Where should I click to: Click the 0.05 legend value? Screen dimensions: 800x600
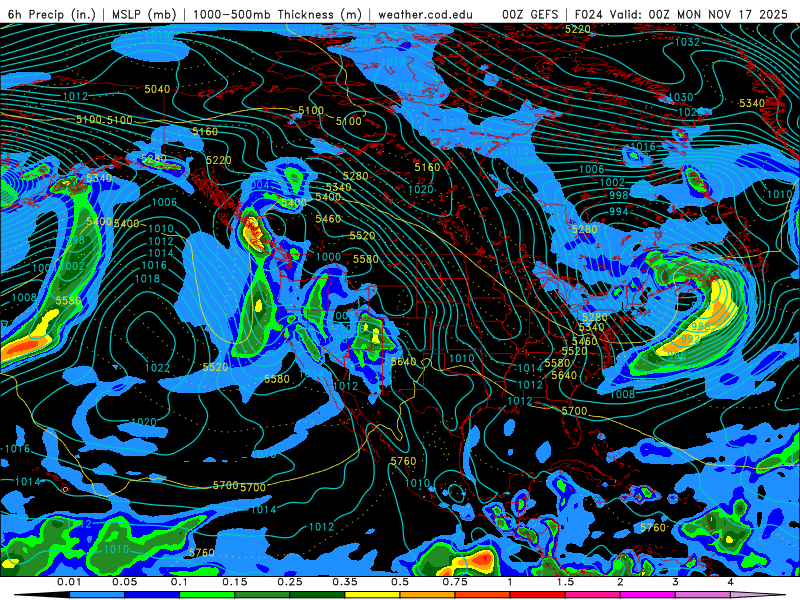click(x=124, y=582)
